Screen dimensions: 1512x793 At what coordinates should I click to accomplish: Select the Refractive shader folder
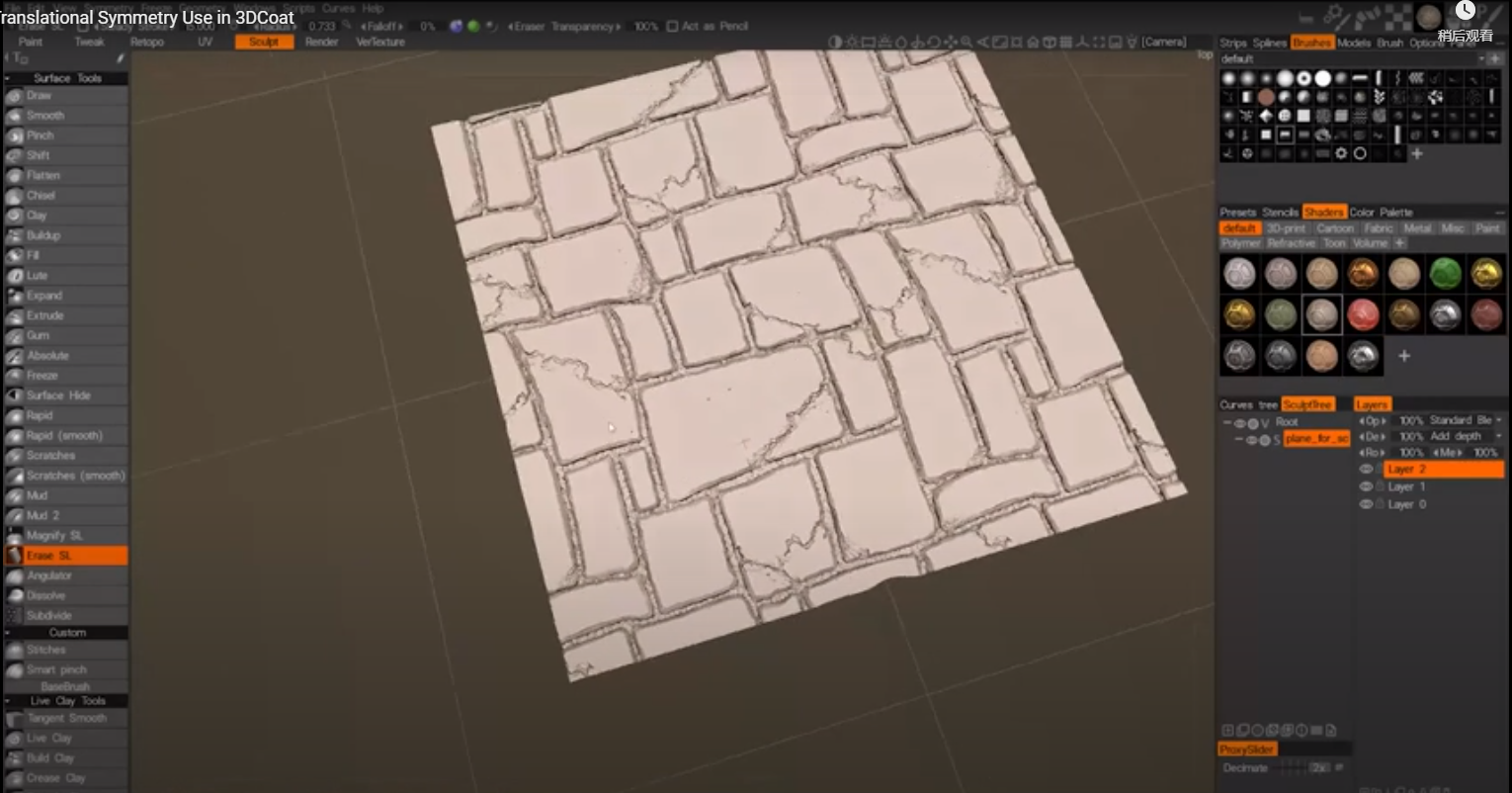pyautogui.click(x=1291, y=243)
